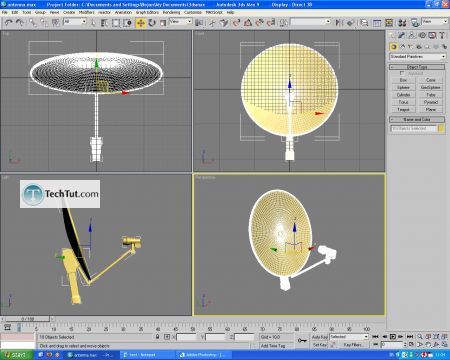450x360 pixels.
Task: Open the key mode Selected dropdown
Action: point(349,337)
